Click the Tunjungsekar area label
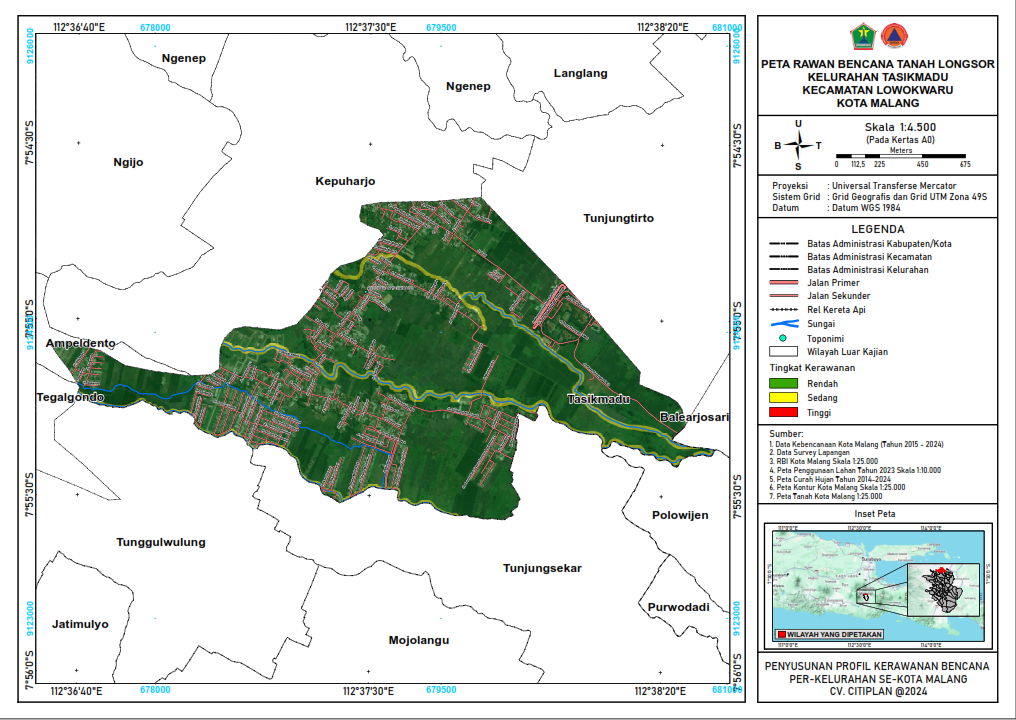The width and height of the screenshot is (1016, 720). pyautogui.click(x=541, y=568)
